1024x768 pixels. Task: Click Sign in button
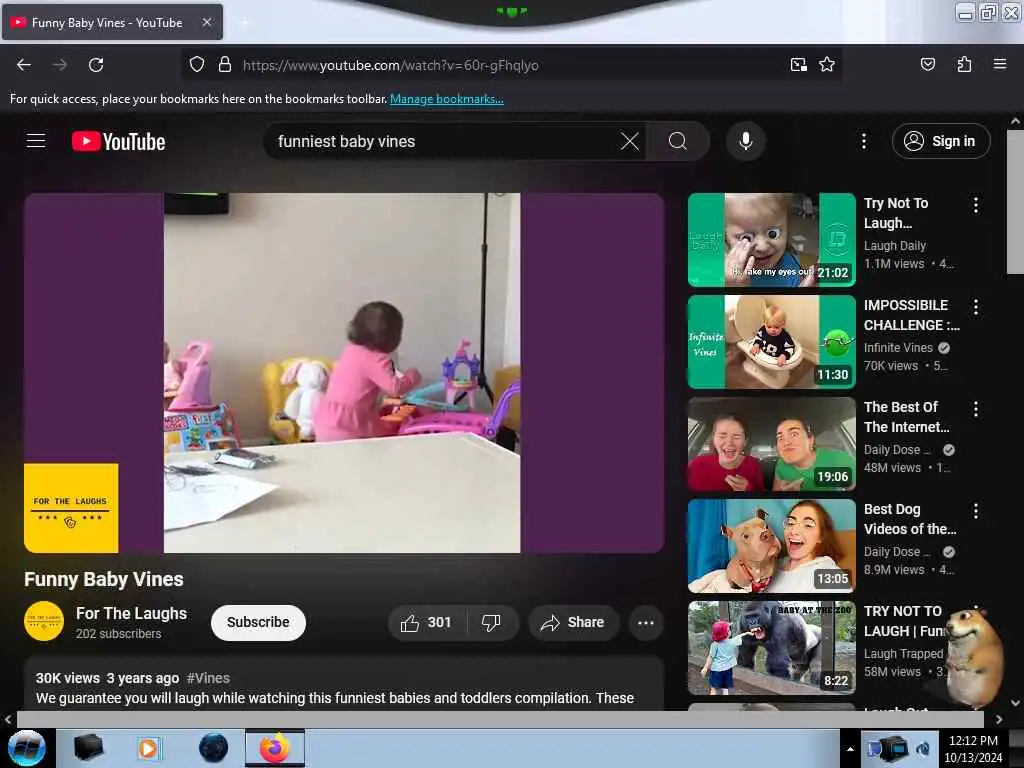(x=941, y=141)
